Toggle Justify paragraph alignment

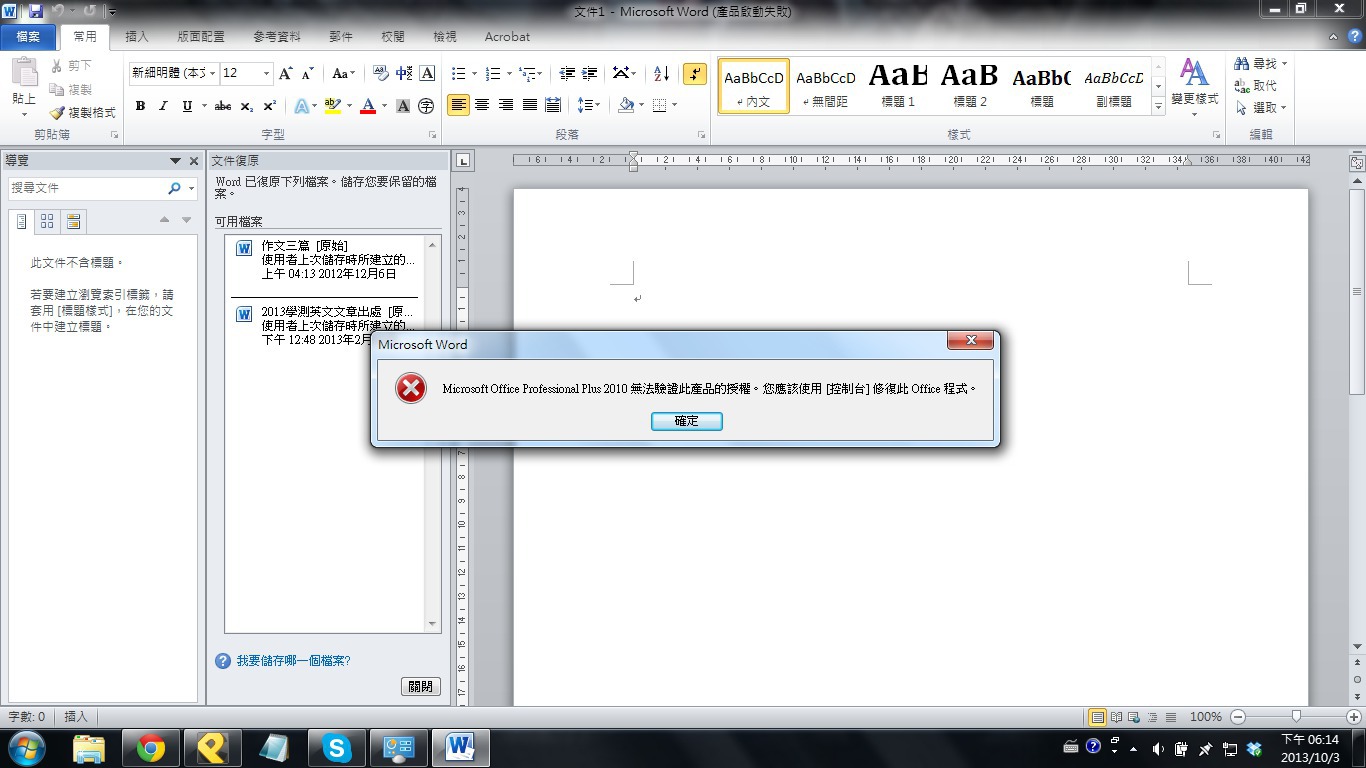[530, 105]
